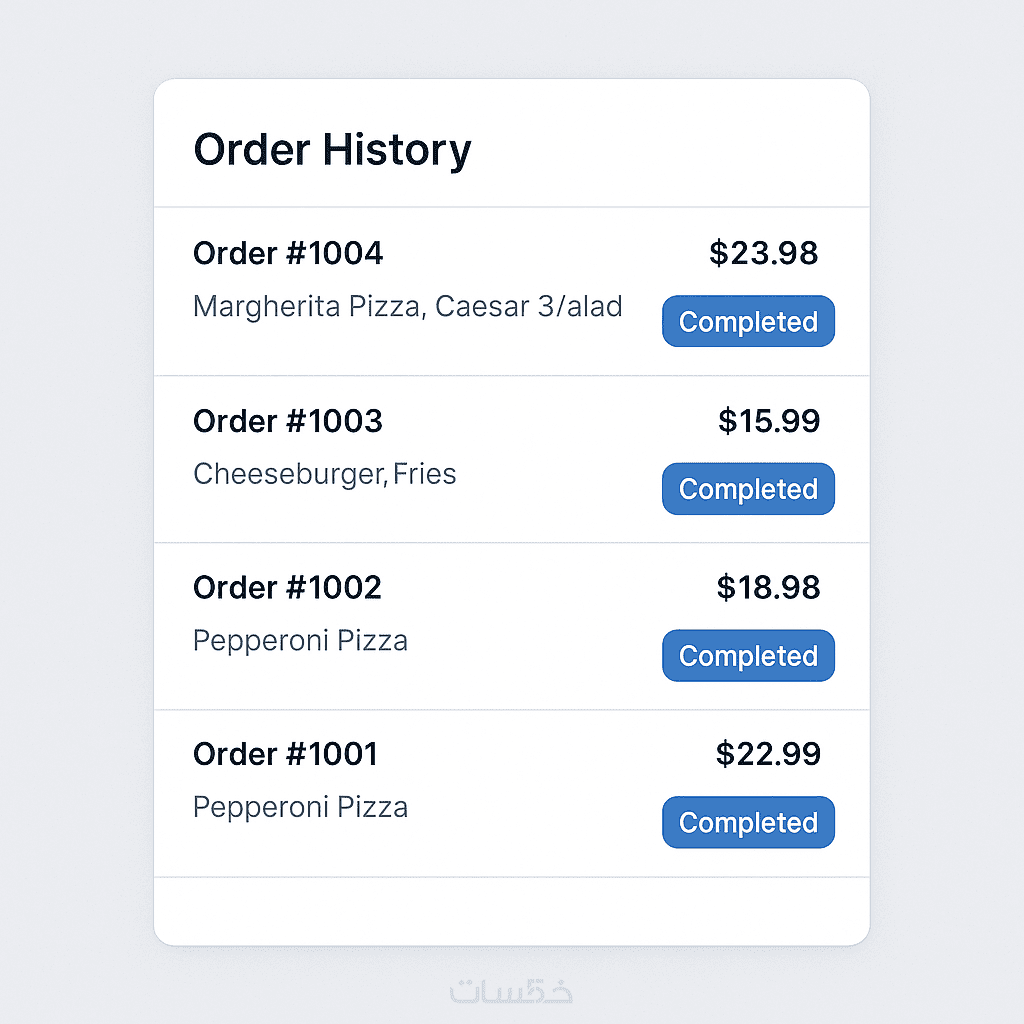The width and height of the screenshot is (1024, 1024).
Task: Click the $22.99 order total
Action: click(768, 754)
